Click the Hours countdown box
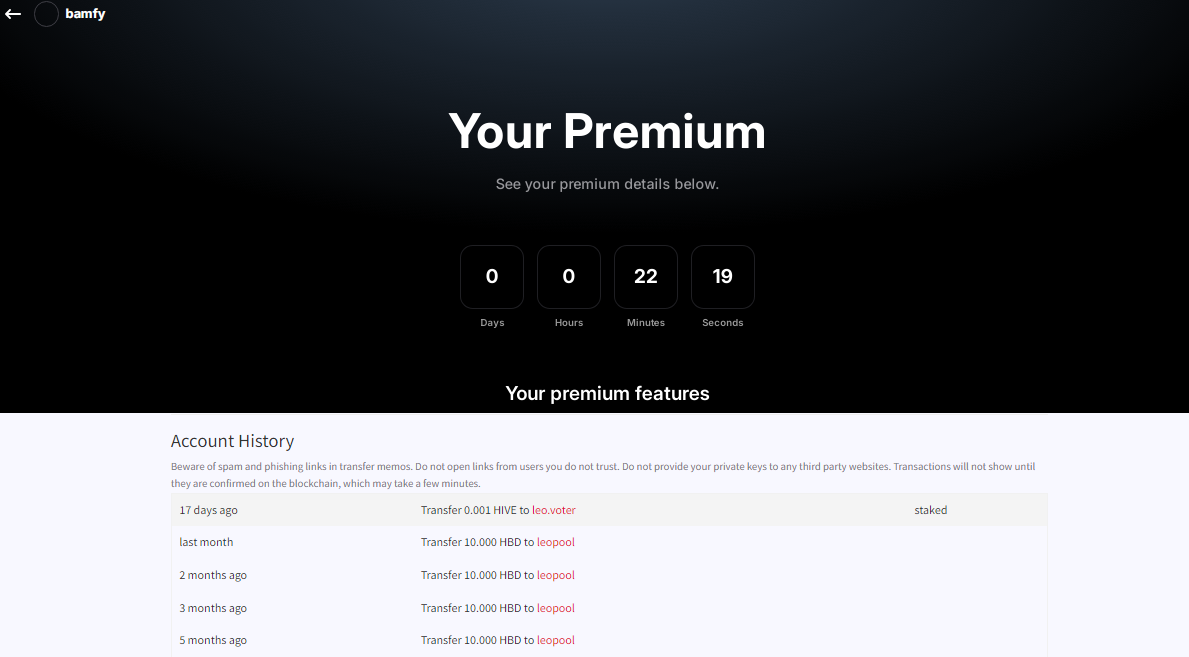This screenshot has height=657, width=1189. pos(568,277)
